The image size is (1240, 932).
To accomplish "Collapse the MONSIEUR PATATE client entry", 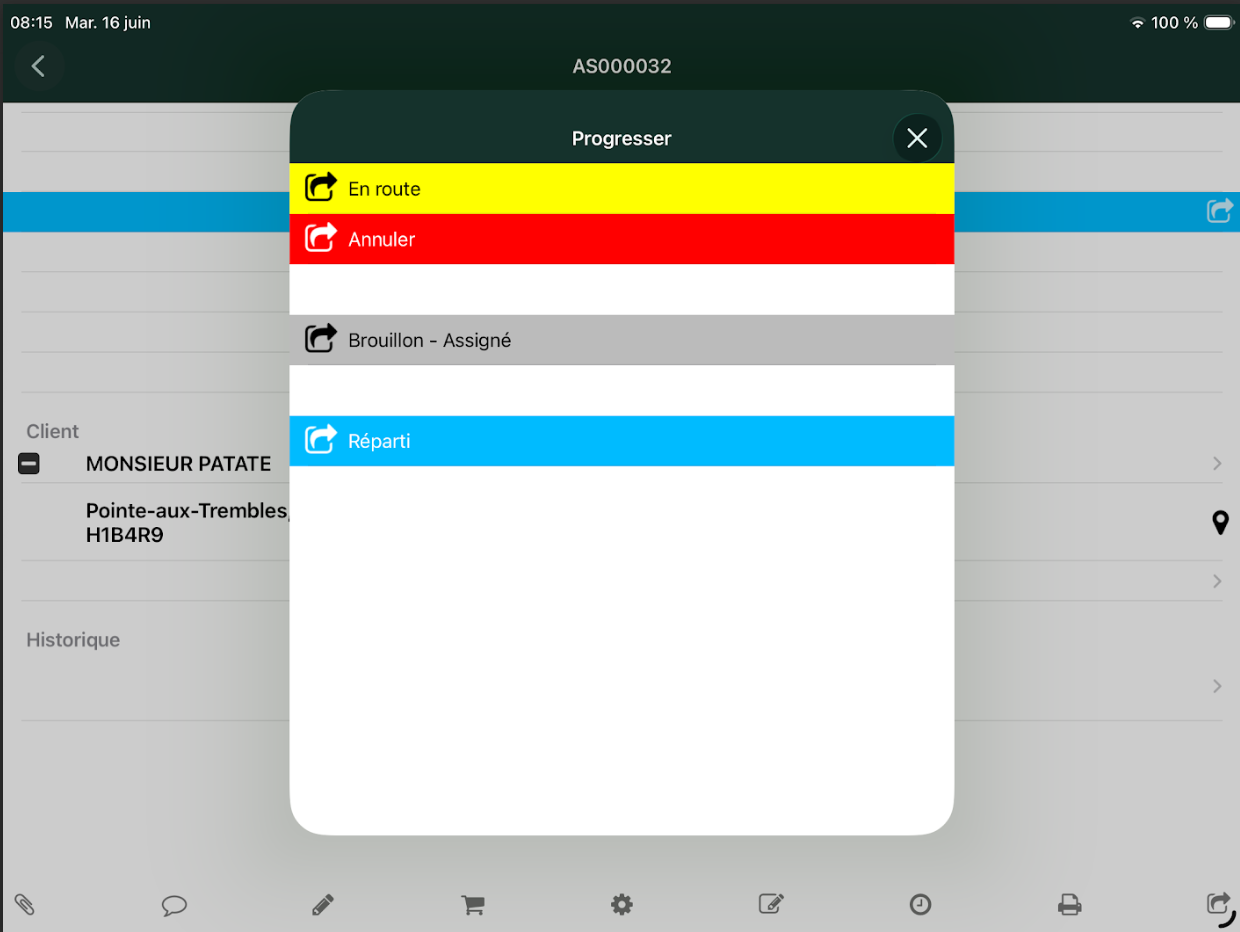I will (29, 463).
